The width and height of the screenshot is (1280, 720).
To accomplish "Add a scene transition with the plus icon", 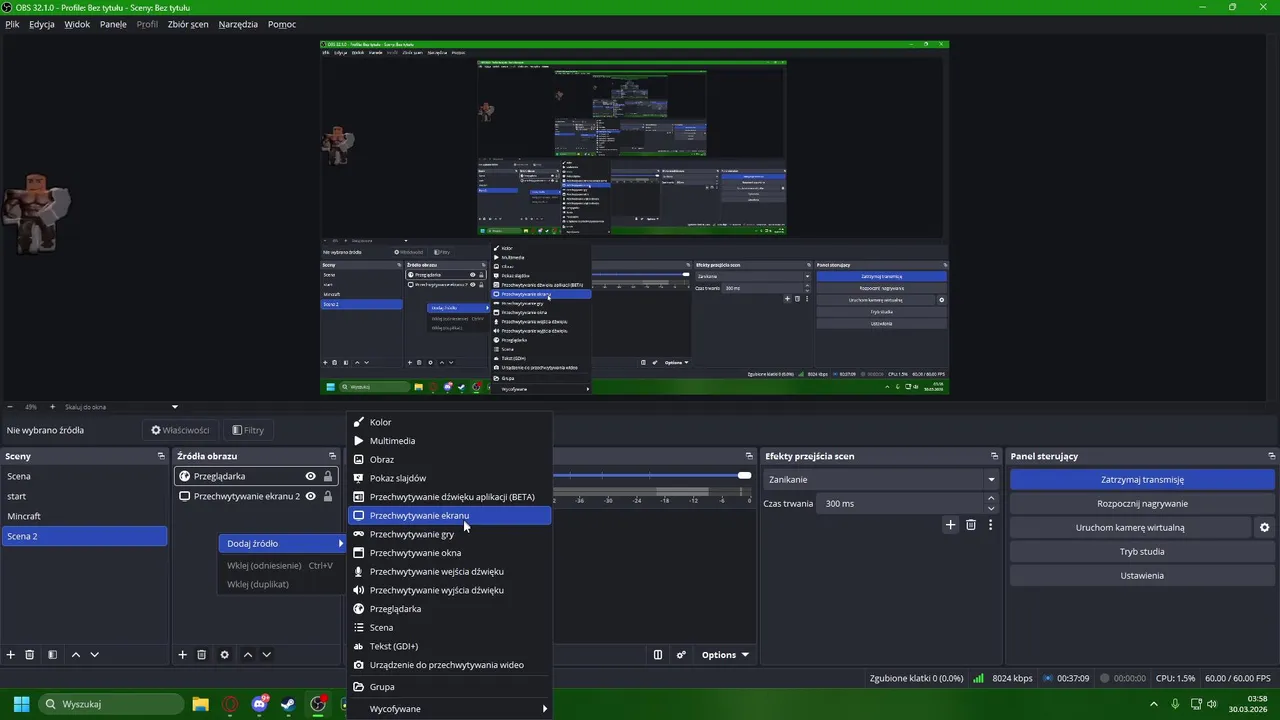I will tap(951, 525).
